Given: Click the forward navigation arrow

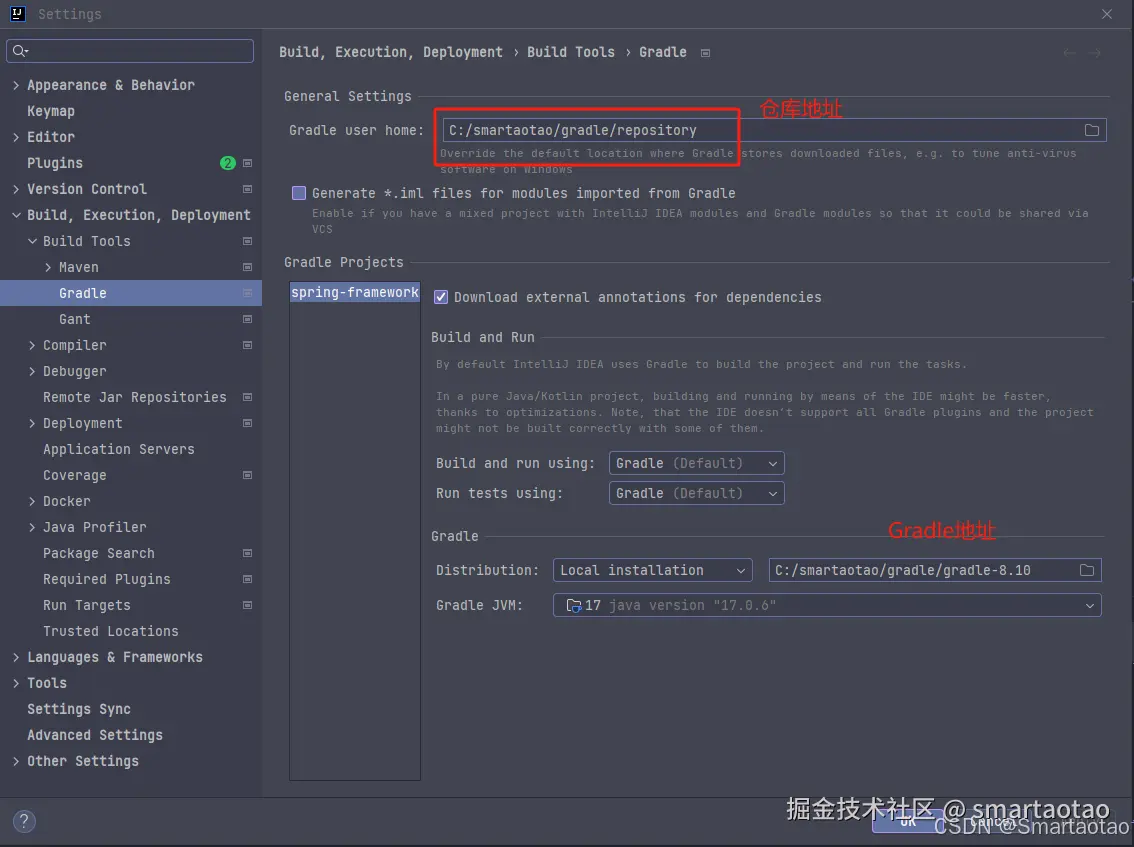Looking at the screenshot, I should tap(1095, 53).
